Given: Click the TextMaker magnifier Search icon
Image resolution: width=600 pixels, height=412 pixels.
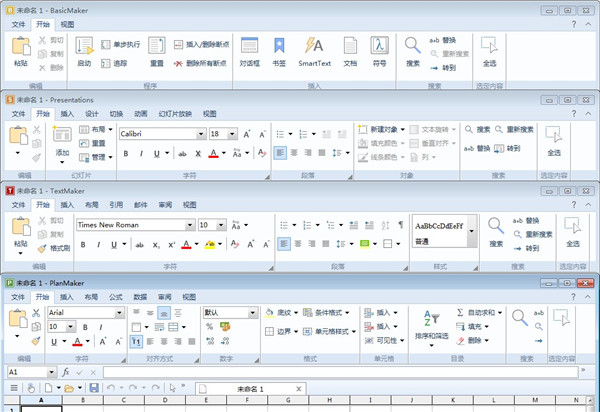Looking at the screenshot, I should [x=496, y=226].
